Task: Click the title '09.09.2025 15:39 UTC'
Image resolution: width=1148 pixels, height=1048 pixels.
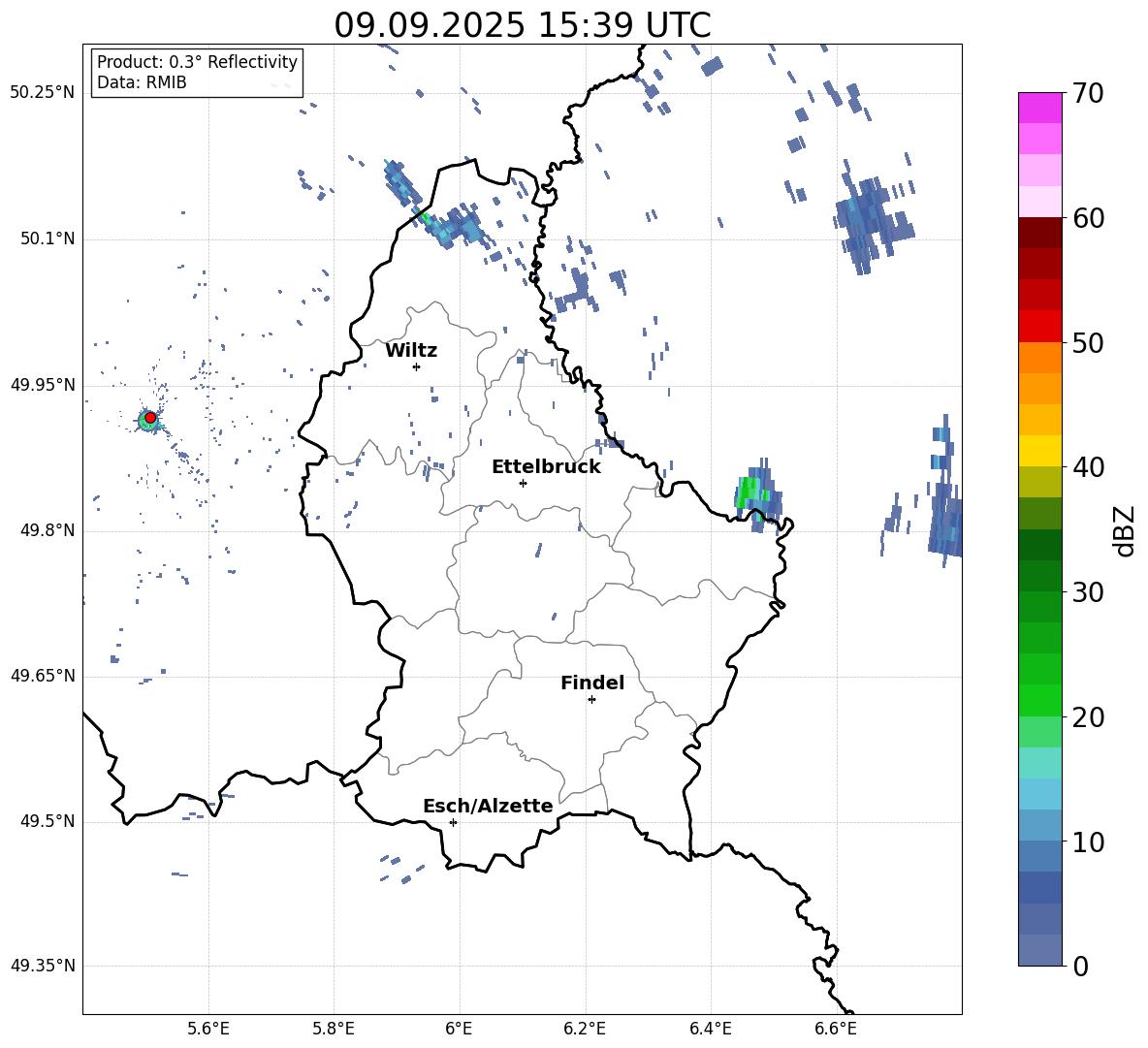Action: coord(522,25)
